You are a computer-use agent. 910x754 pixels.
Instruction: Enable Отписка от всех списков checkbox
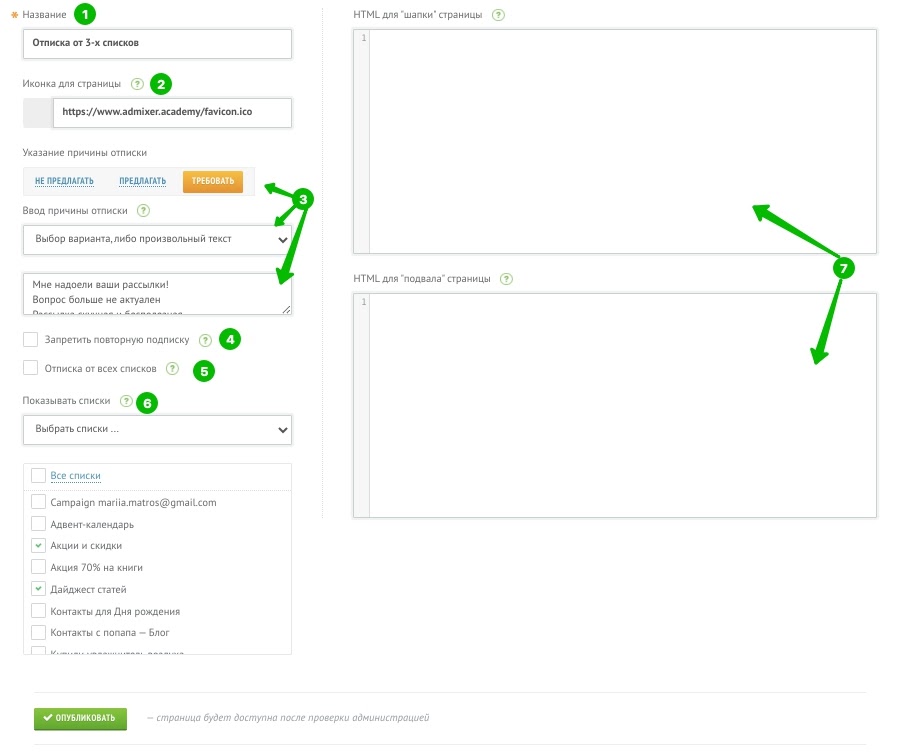pyautogui.click(x=30, y=368)
